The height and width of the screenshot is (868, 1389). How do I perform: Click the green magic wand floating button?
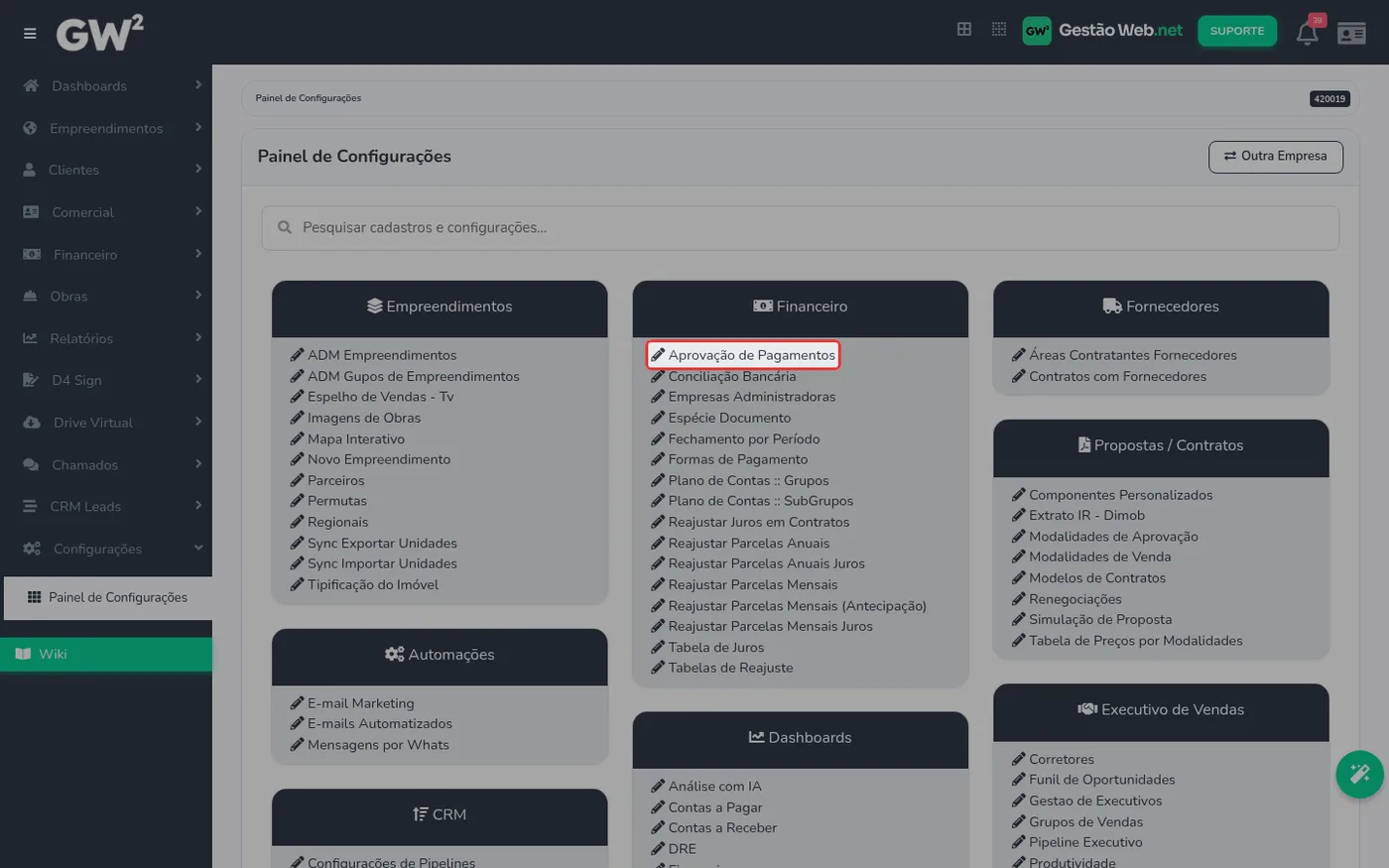[x=1360, y=774]
